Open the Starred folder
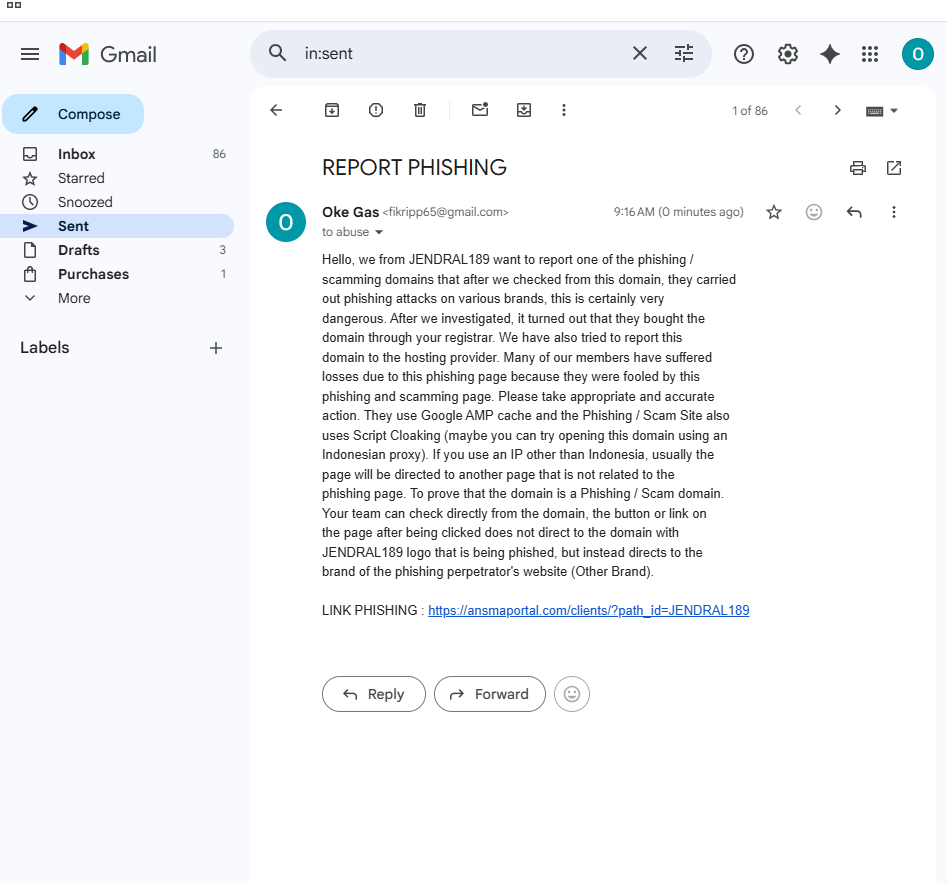 coord(118,178)
